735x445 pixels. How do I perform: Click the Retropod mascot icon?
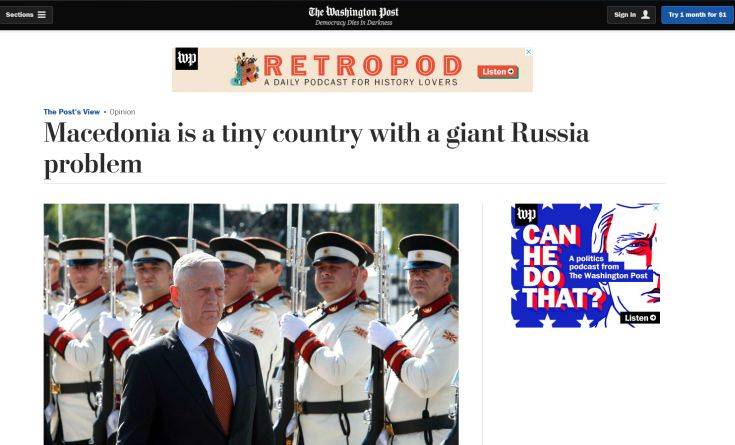(245, 69)
